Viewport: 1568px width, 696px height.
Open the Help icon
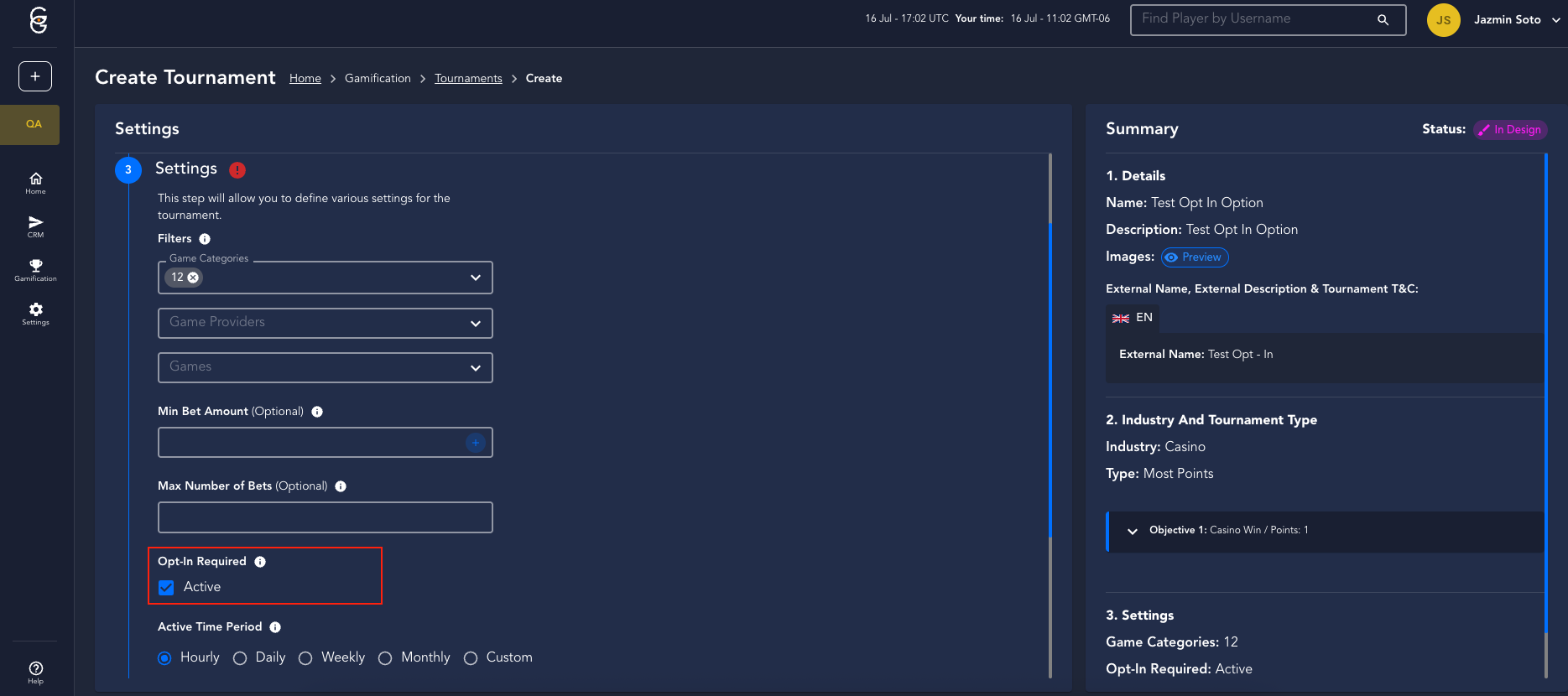click(35, 672)
